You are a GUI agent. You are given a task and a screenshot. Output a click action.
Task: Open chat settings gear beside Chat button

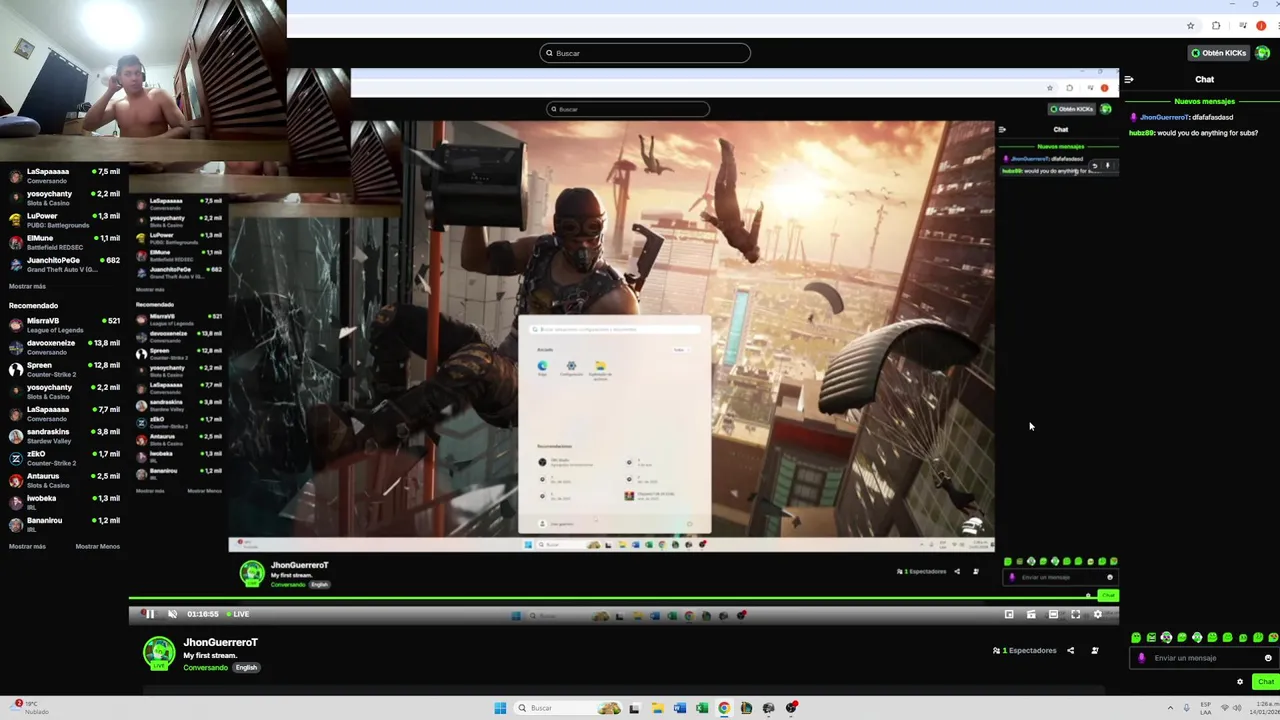[1240, 682]
